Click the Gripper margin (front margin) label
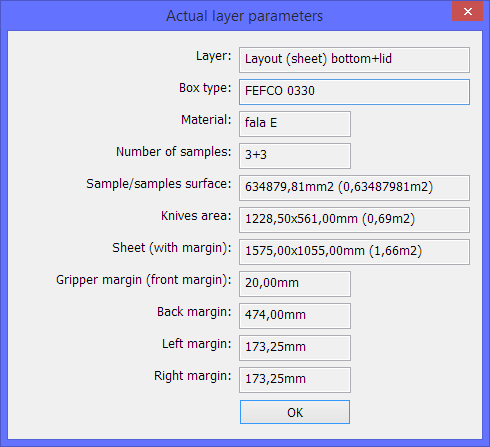This screenshot has width=490, height=447. pos(144,280)
